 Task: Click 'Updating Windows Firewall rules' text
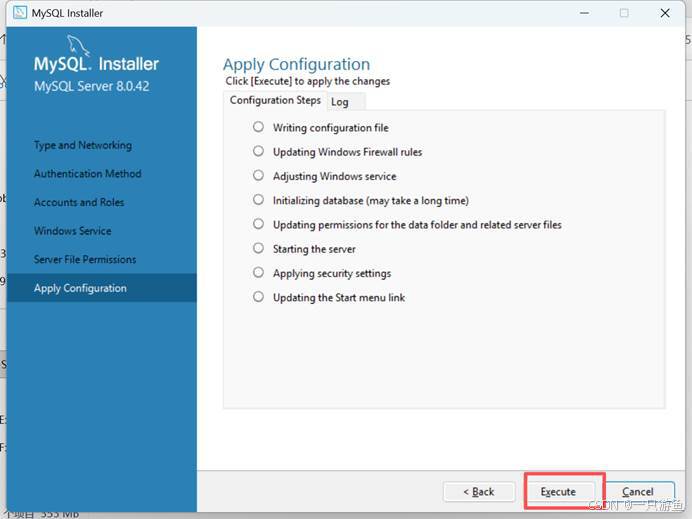[x=347, y=152]
